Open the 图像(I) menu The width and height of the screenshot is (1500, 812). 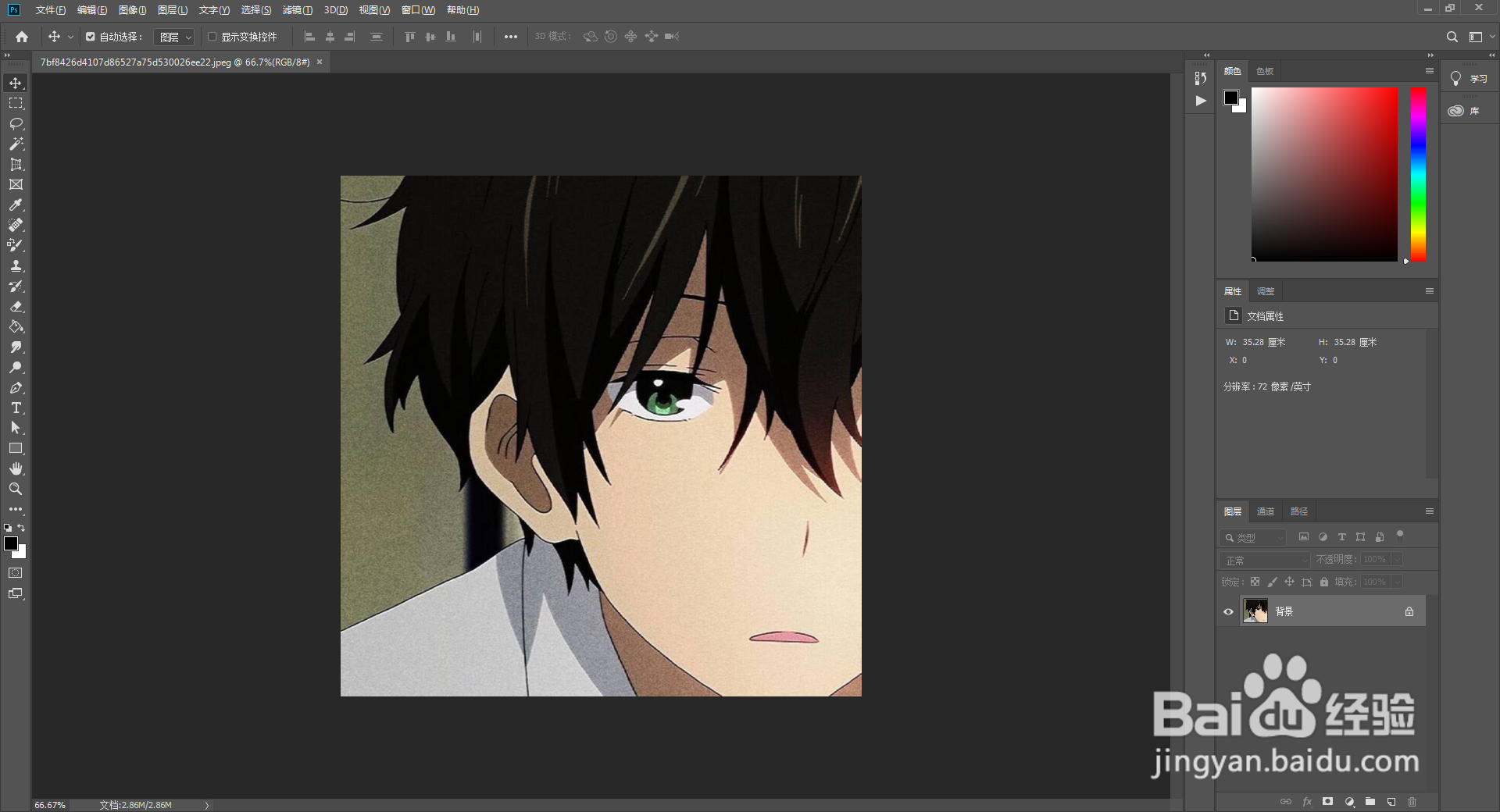(133, 10)
